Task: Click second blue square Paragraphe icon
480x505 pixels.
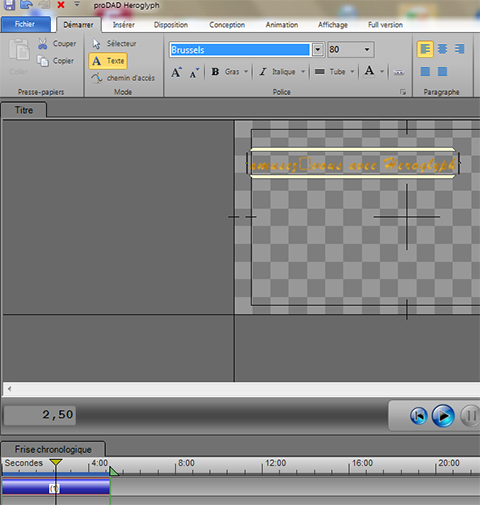Action: tap(442, 71)
